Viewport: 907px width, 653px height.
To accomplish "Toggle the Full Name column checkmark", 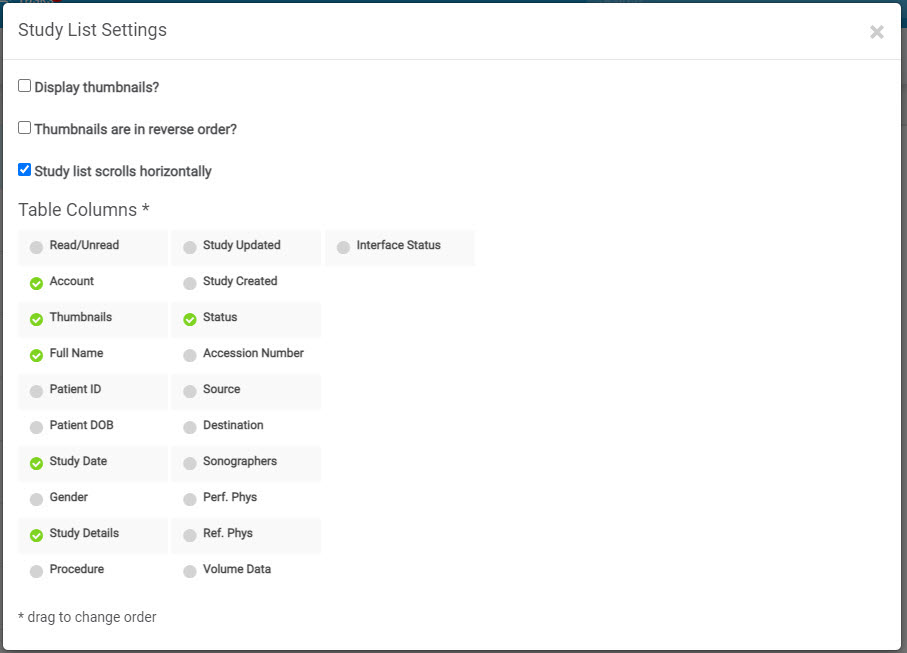I will [36, 355].
